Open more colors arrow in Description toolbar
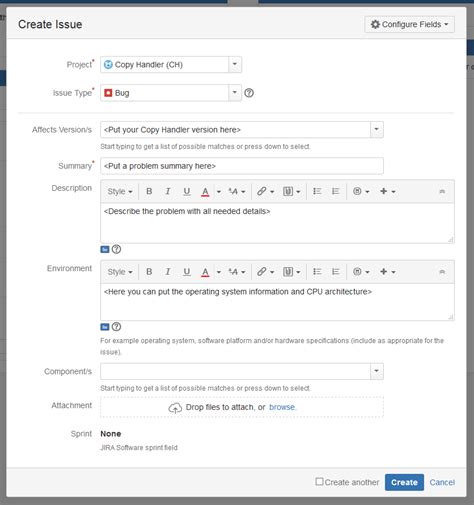 click(x=219, y=192)
